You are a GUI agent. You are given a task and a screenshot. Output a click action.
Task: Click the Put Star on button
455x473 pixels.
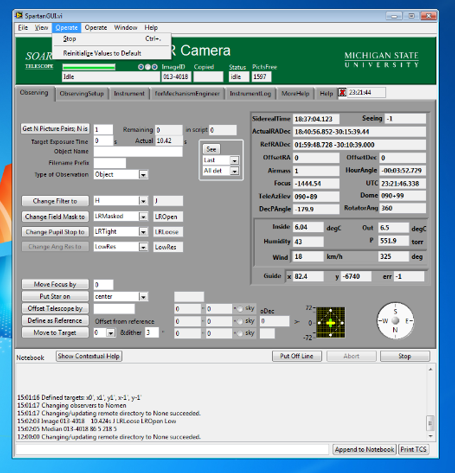point(55,296)
